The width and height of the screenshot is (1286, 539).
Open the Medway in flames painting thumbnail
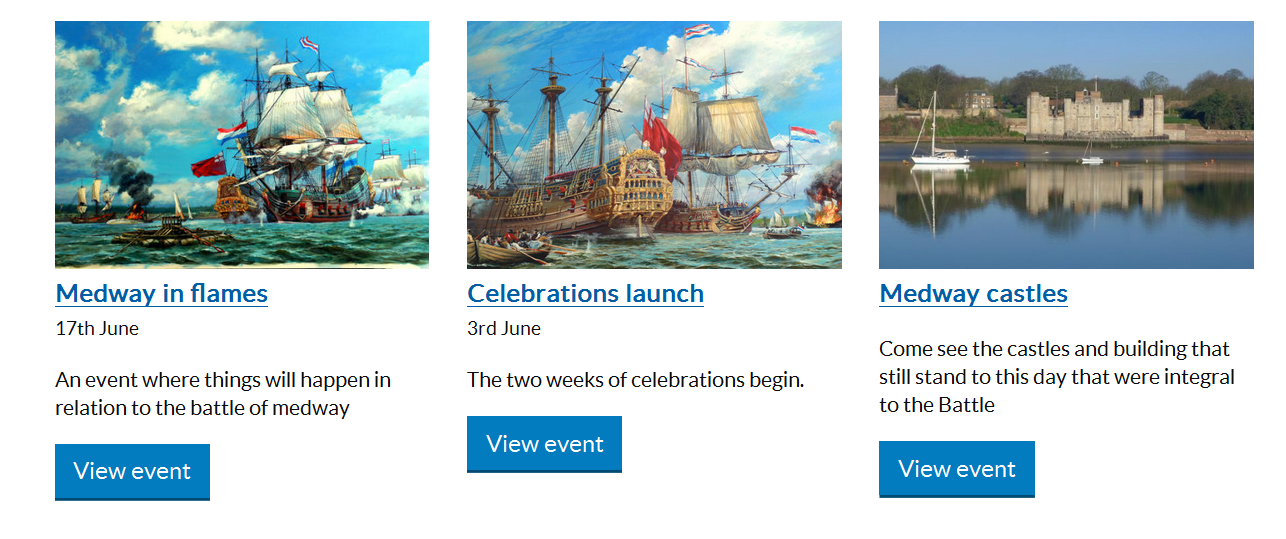pos(241,144)
